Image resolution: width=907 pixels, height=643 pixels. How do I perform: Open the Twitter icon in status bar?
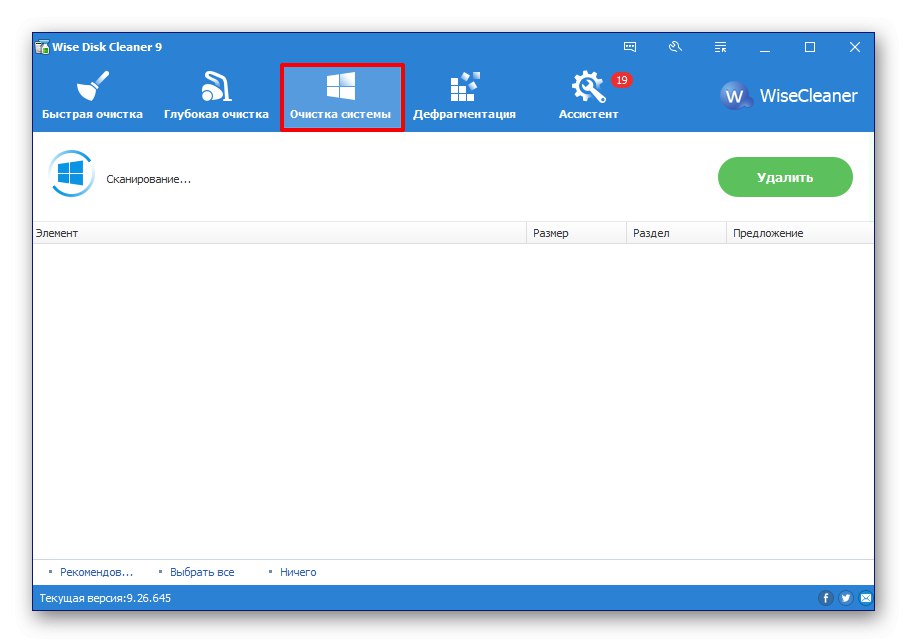point(846,598)
